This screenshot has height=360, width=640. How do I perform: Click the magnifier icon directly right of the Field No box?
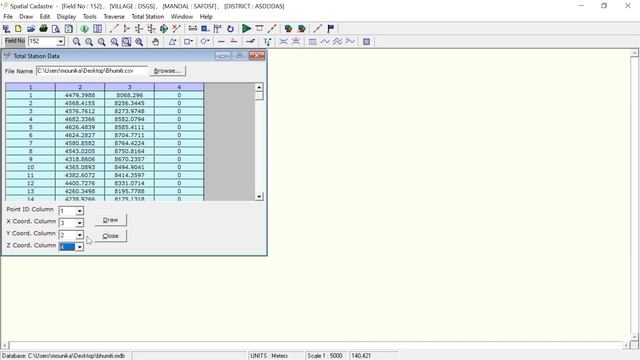(x=76, y=42)
